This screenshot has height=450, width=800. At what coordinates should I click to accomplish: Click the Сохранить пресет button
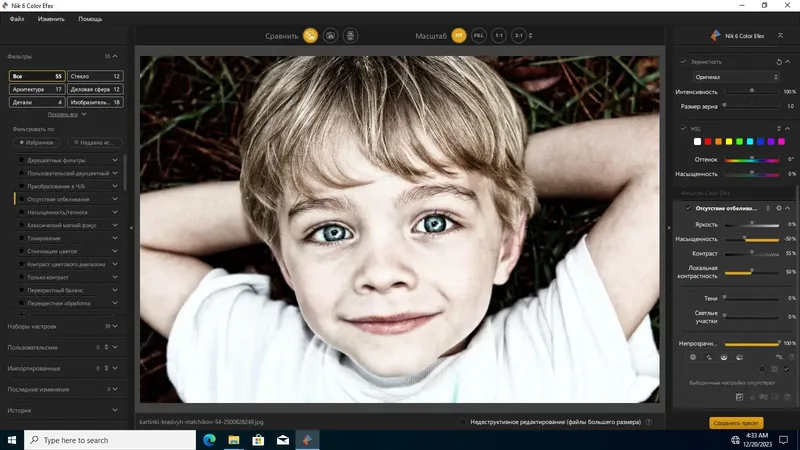tap(736, 423)
